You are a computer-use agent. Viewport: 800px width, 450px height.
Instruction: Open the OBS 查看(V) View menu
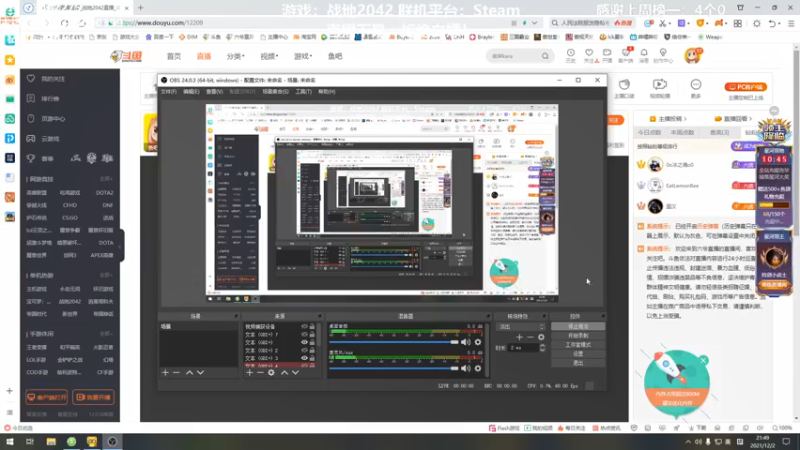click(214, 92)
